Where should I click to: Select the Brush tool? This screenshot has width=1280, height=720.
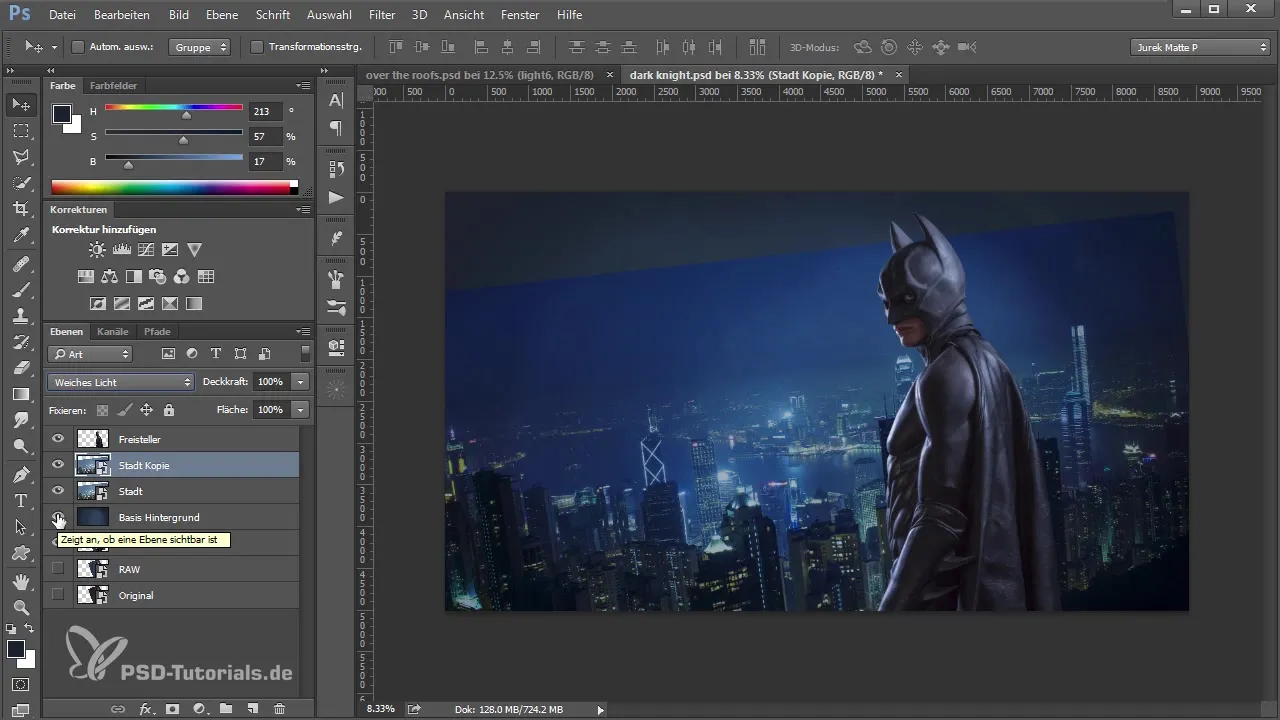[21, 289]
